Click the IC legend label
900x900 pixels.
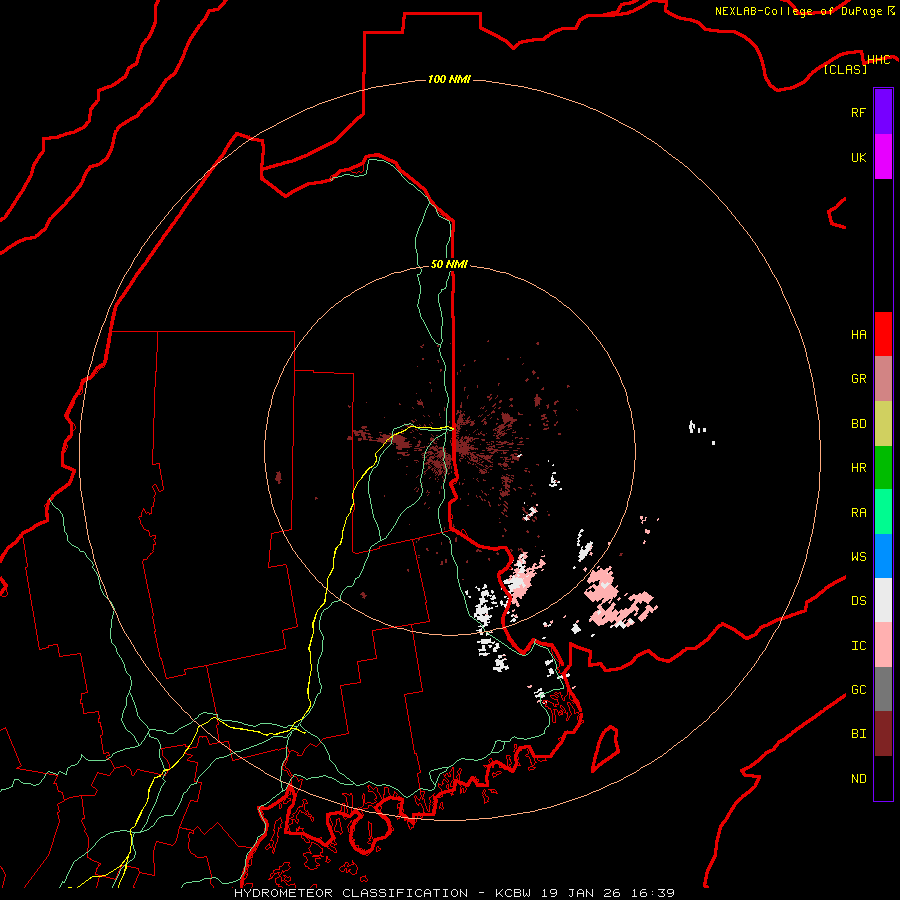[x=858, y=646]
